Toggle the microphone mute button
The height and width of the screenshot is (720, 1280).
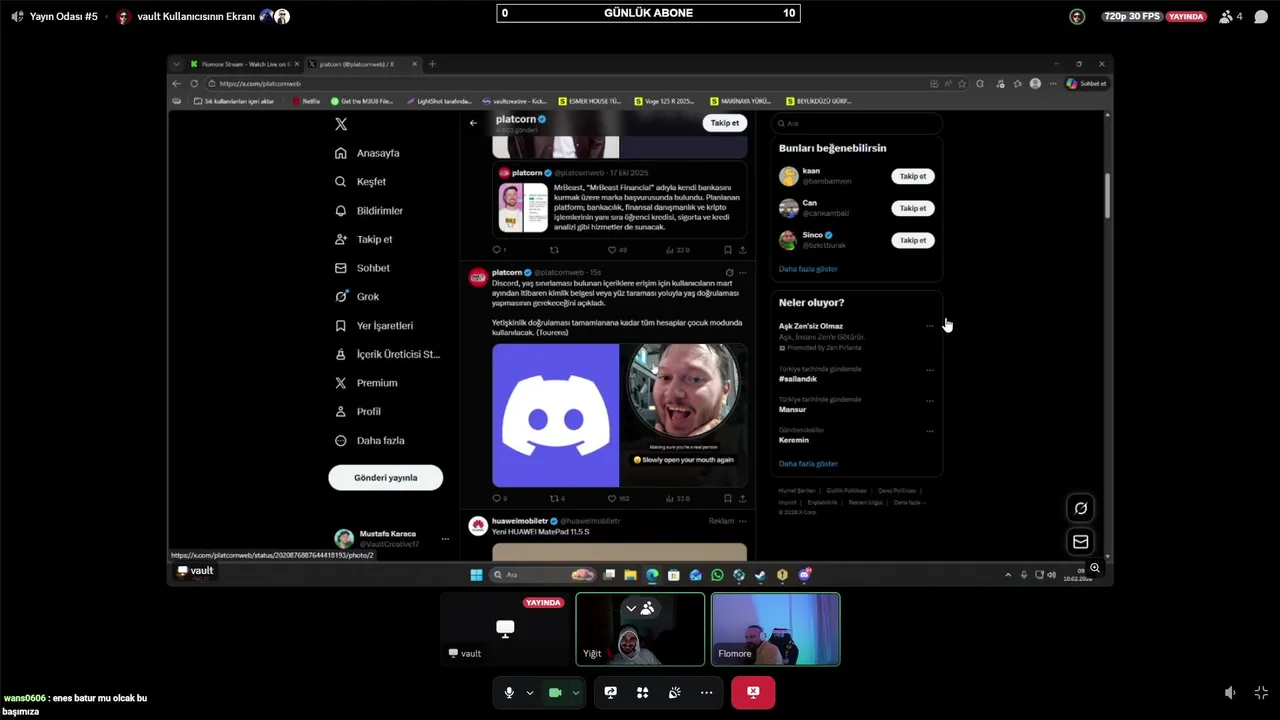coord(509,692)
